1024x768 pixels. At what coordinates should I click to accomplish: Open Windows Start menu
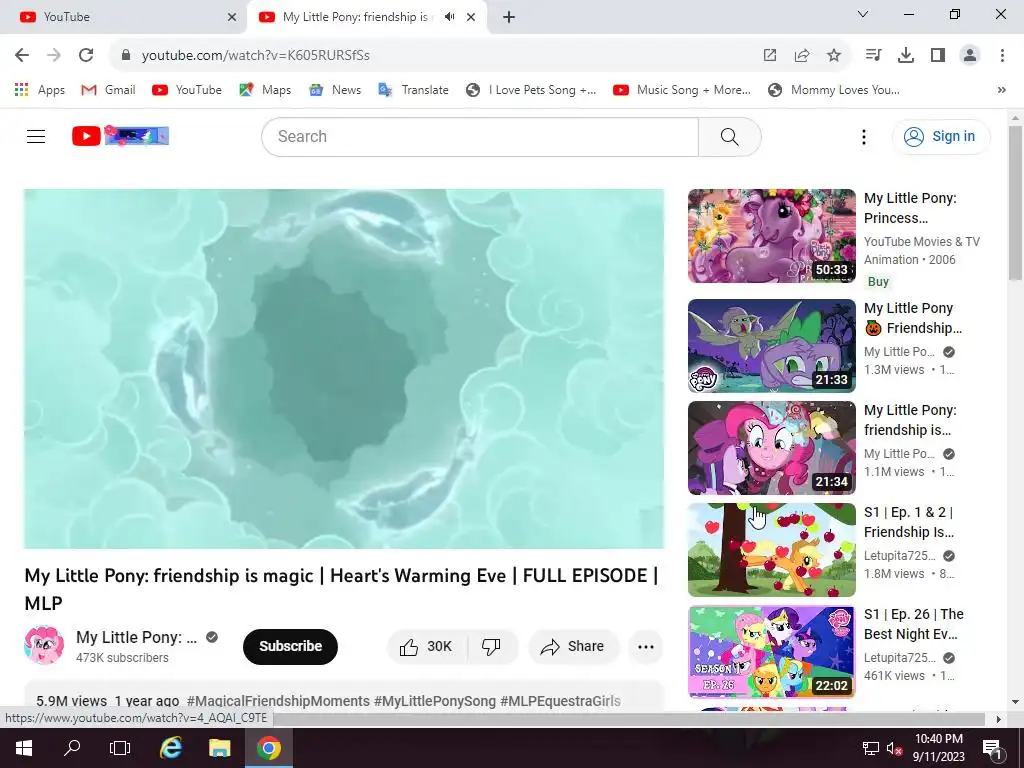24,748
